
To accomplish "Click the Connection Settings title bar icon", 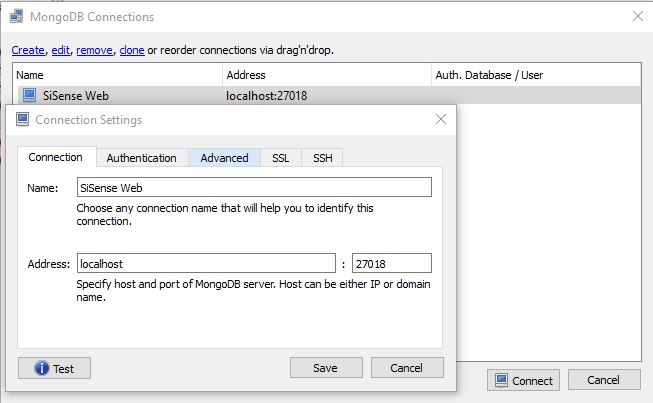I will [x=22, y=119].
